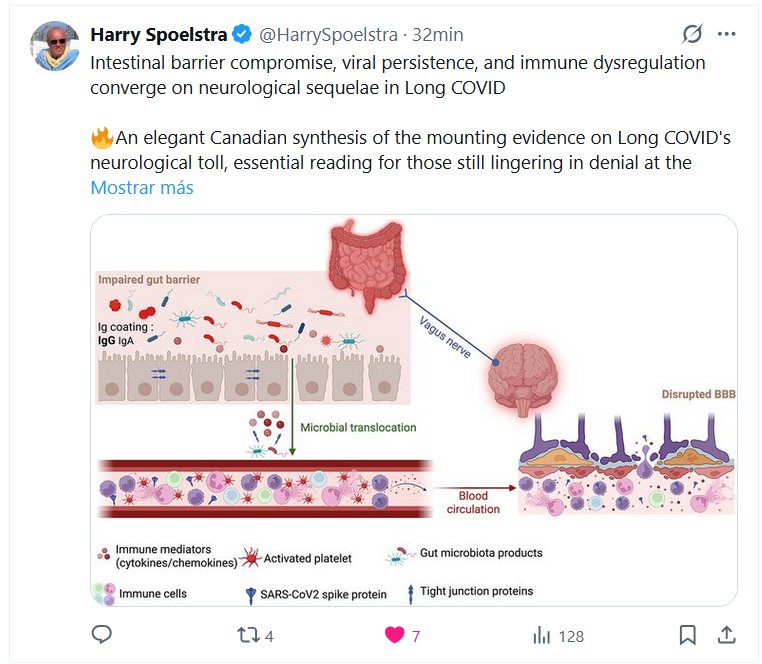Click the Harry Spoelstra display name
762x664 pixels.
coord(159,35)
